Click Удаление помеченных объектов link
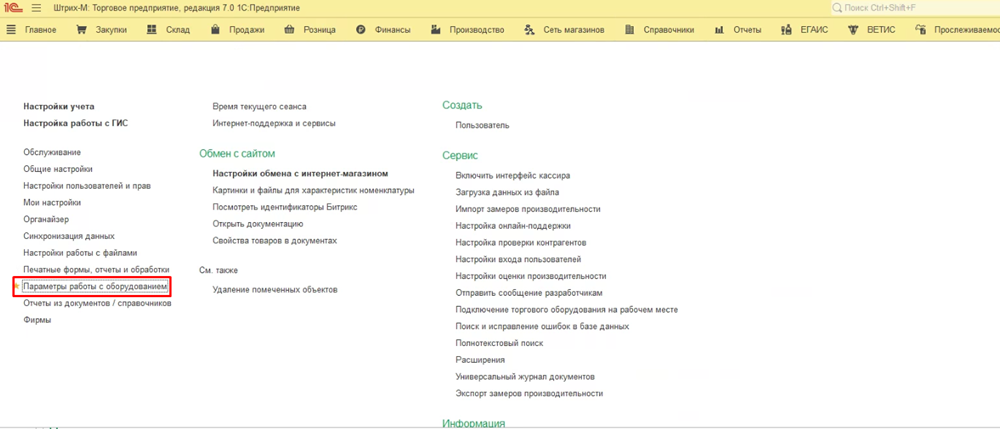This screenshot has width=1000, height=429. [275, 290]
